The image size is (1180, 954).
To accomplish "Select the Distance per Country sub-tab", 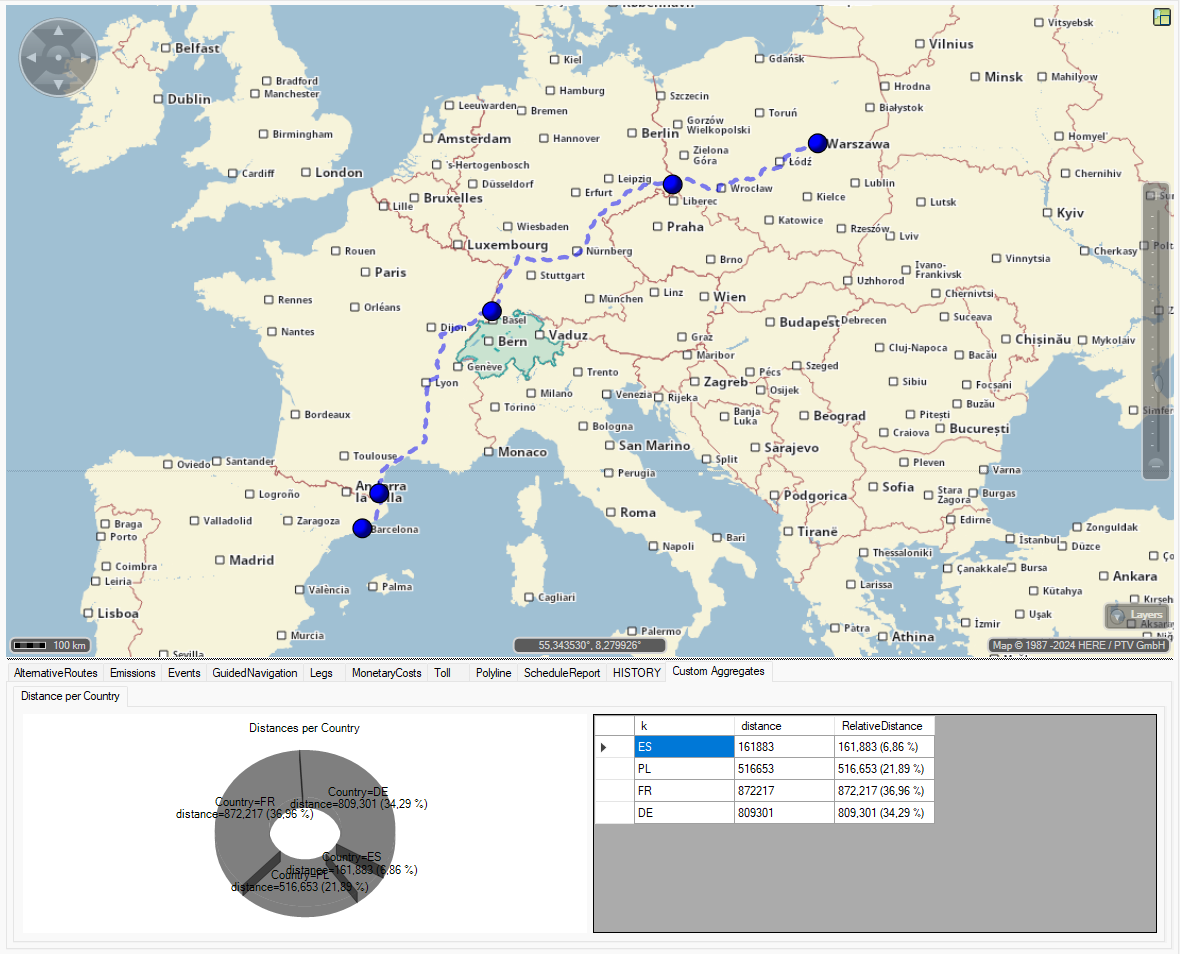I will [70, 696].
